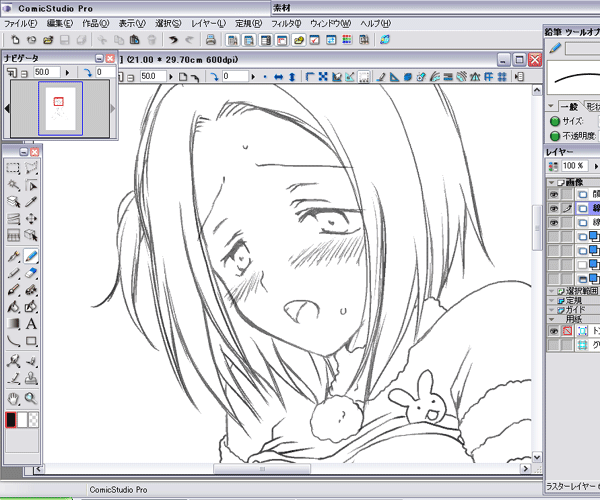Toggle the green 不透明度 pressure indicator

554,135
